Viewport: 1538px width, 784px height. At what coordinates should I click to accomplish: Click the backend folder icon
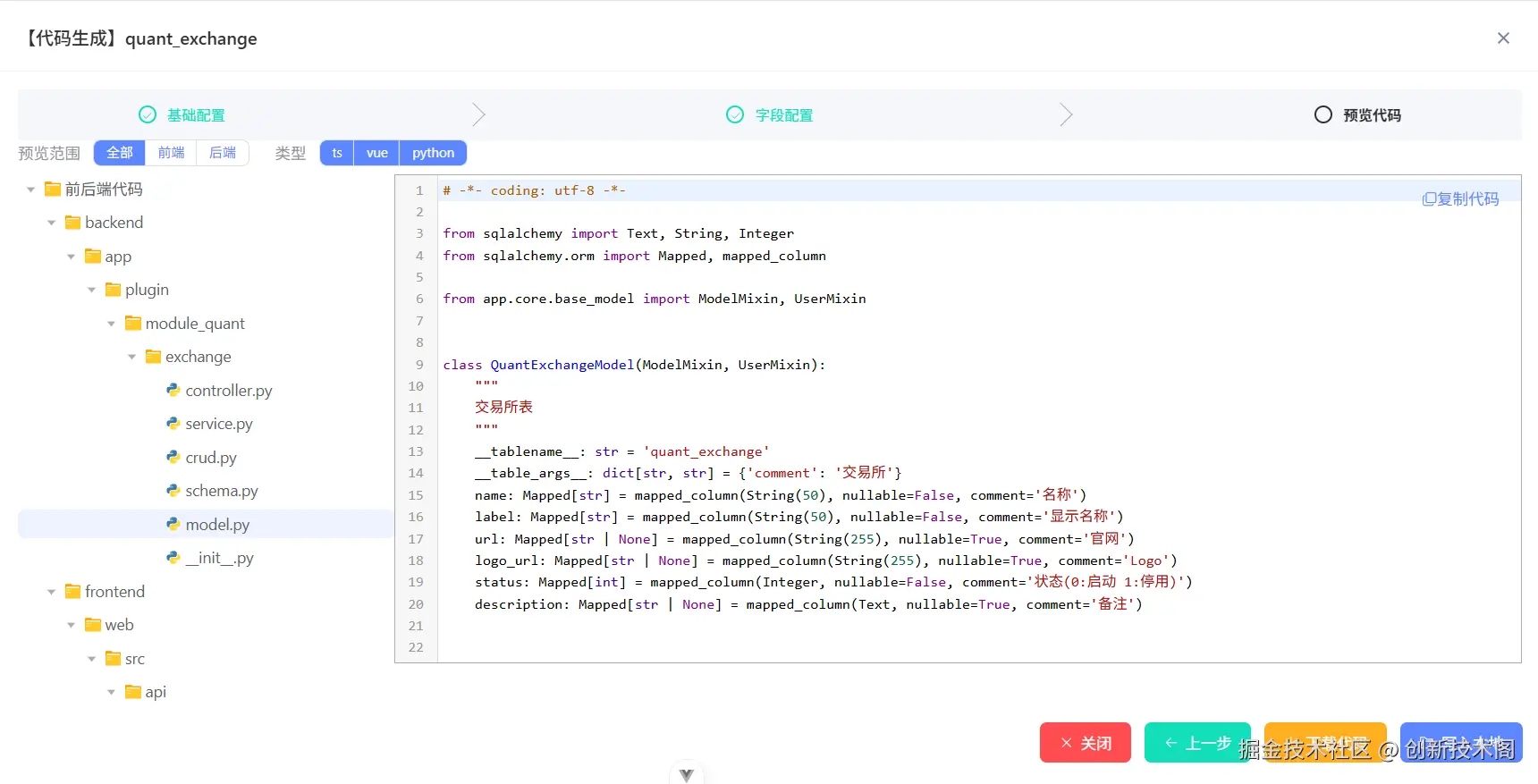(73, 223)
